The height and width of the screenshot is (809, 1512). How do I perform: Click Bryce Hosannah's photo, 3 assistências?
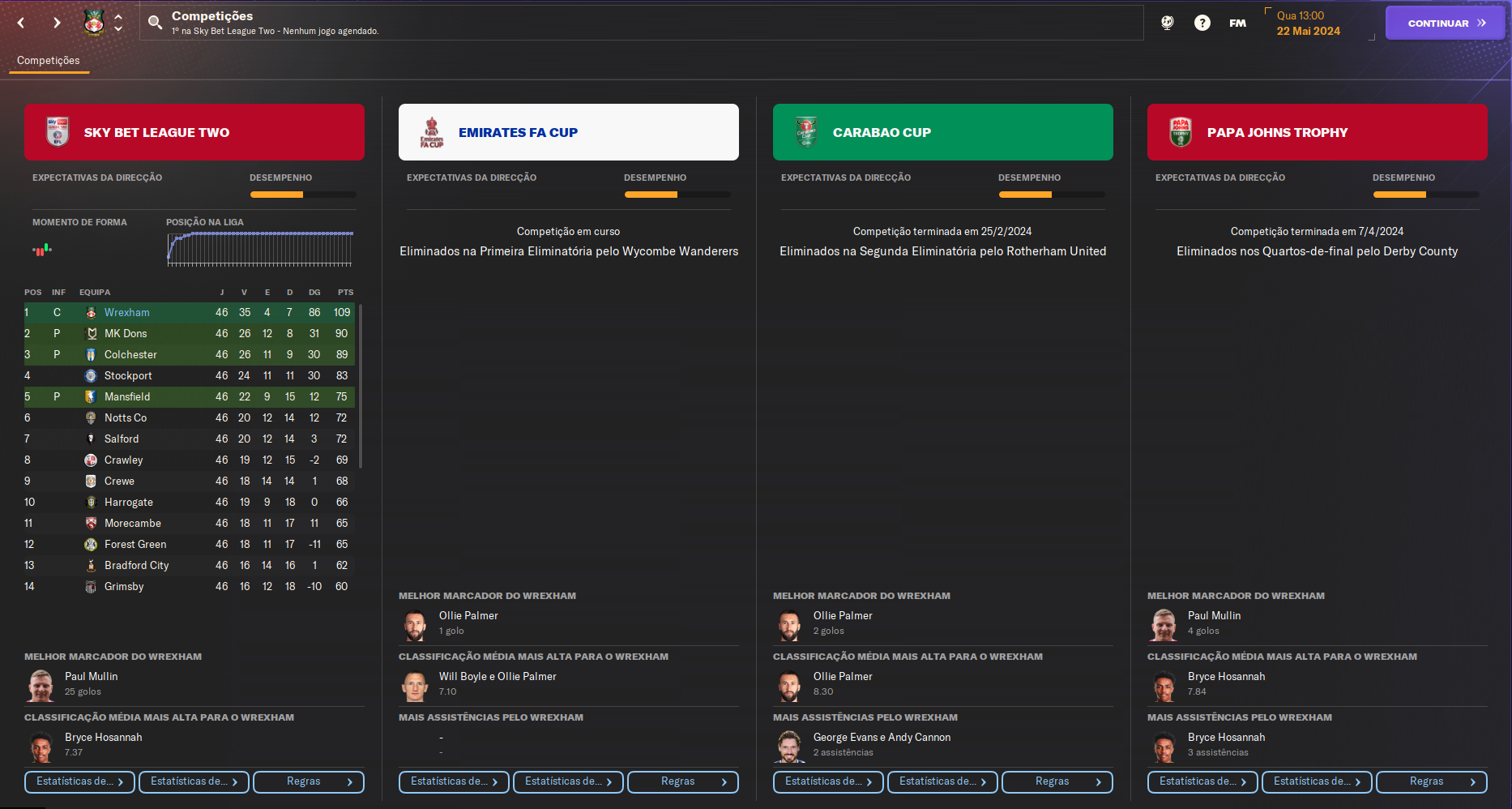(1164, 747)
